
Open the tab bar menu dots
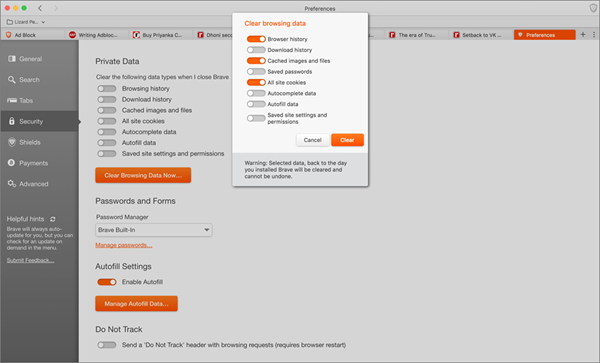tap(594, 34)
